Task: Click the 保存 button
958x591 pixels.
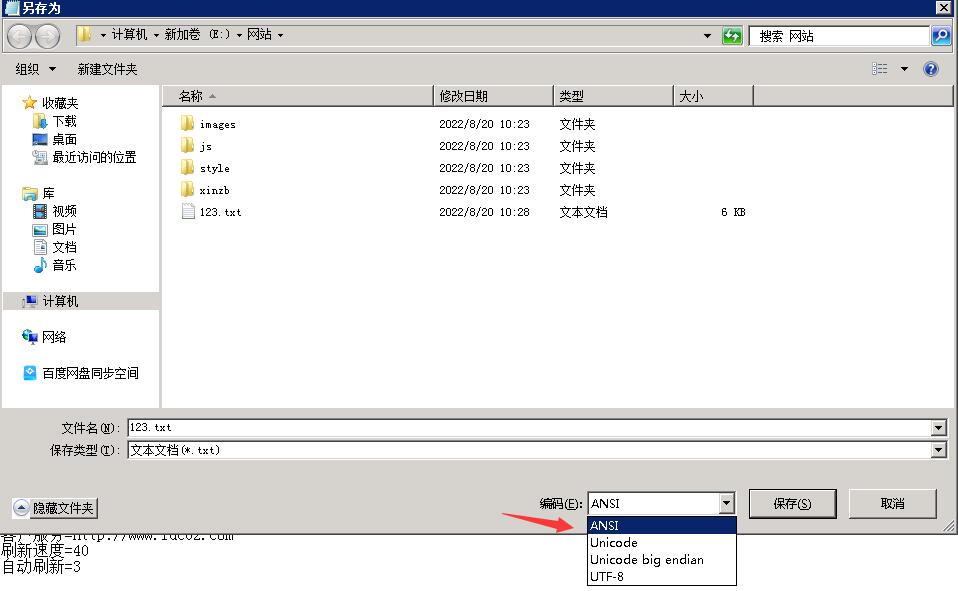Action: point(791,504)
